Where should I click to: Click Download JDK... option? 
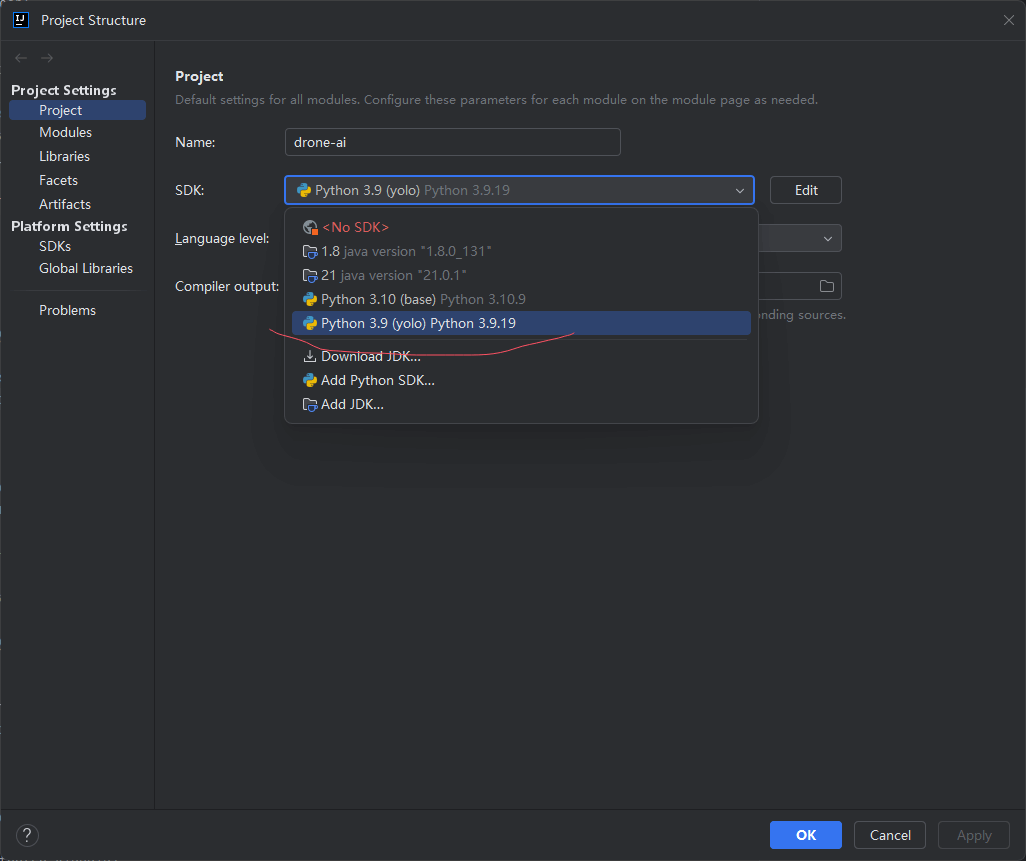click(370, 356)
